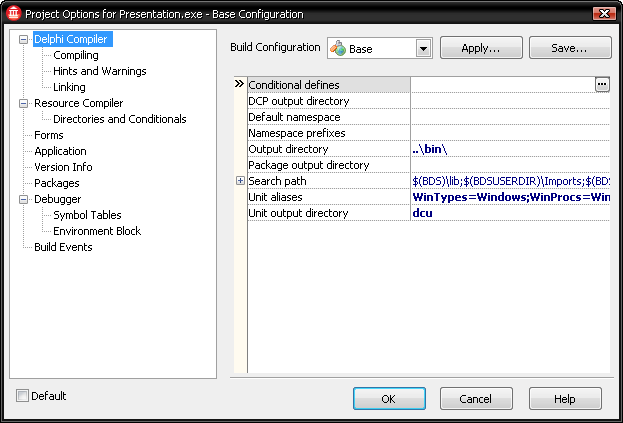This screenshot has height=423, width=623.
Task: Select Build Events in the tree
Action: [63, 247]
